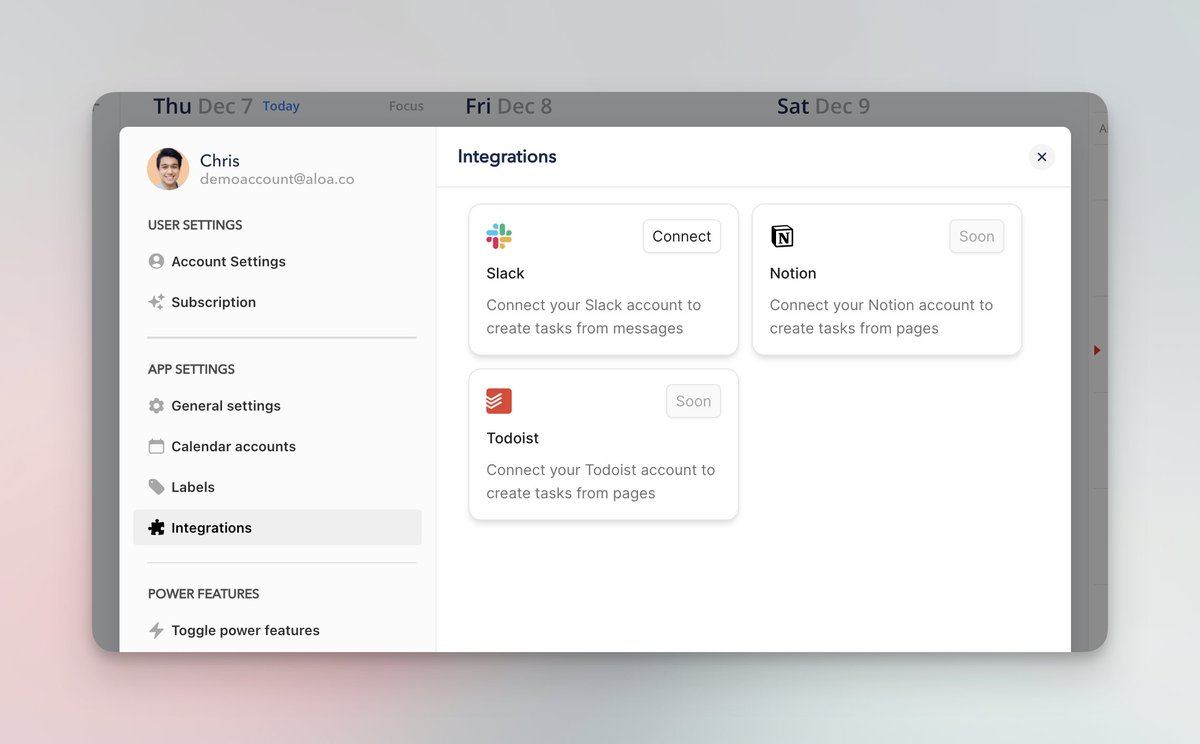Click the Calendar accounts calendar icon
The height and width of the screenshot is (744, 1200).
pos(156,446)
